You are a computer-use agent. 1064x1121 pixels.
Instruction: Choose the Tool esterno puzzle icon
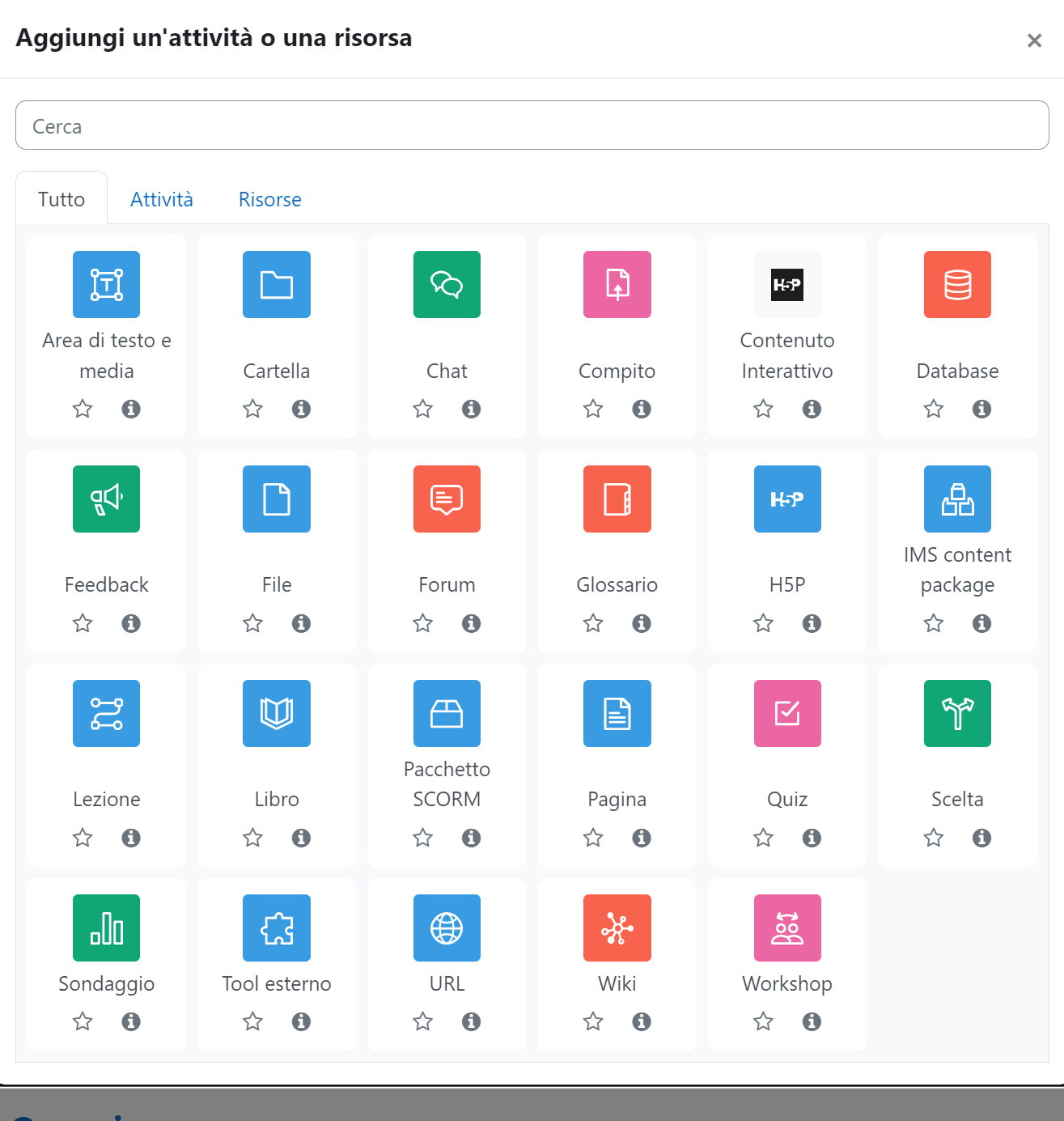point(277,928)
